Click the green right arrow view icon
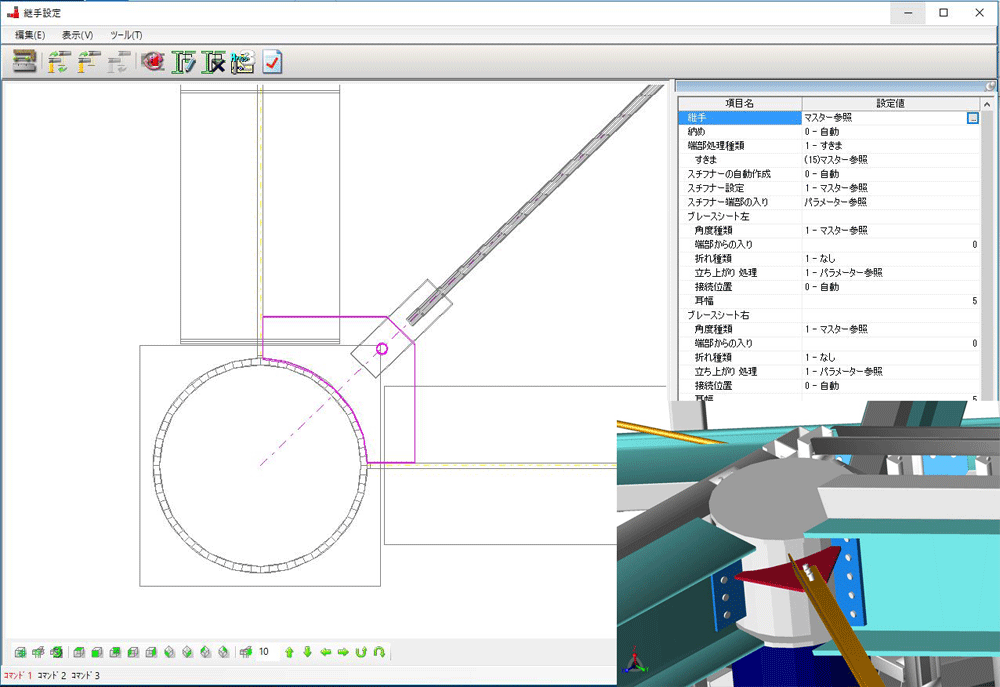 [x=343, y=652]
